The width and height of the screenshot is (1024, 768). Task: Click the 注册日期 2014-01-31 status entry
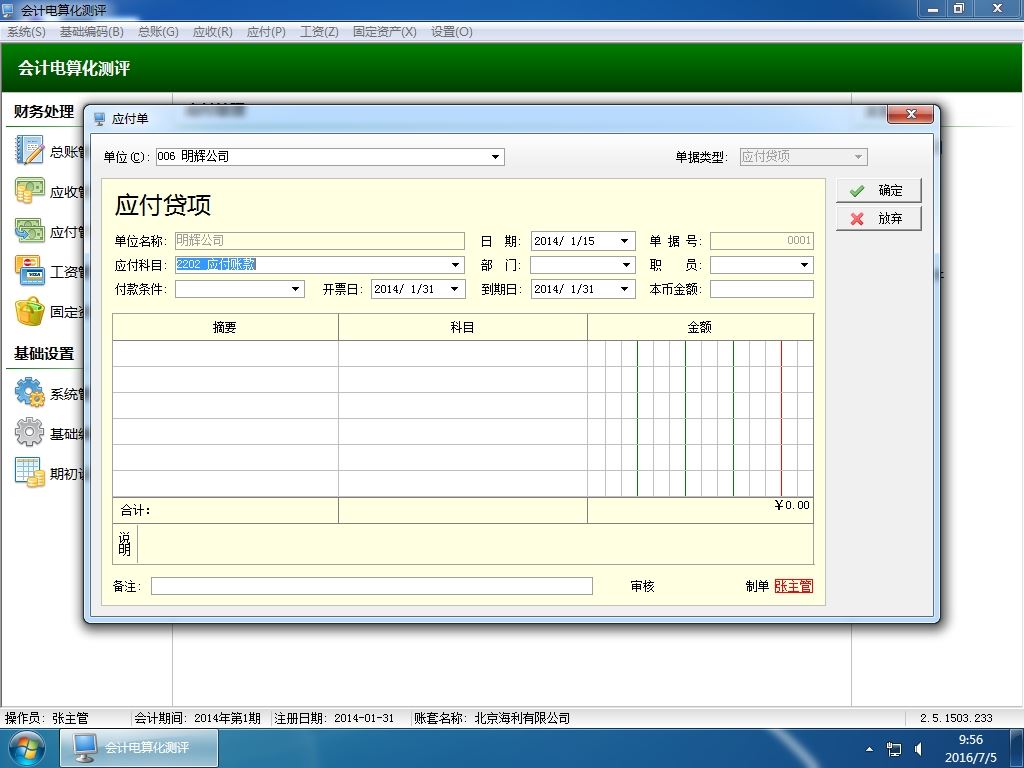click(334, 718)
